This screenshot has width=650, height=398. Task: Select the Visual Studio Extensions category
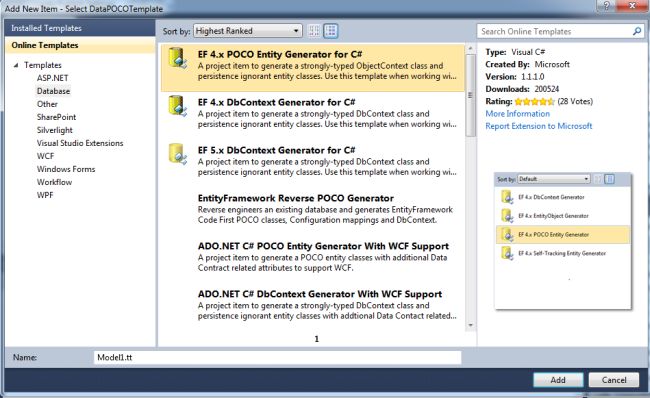click(80, 143)
